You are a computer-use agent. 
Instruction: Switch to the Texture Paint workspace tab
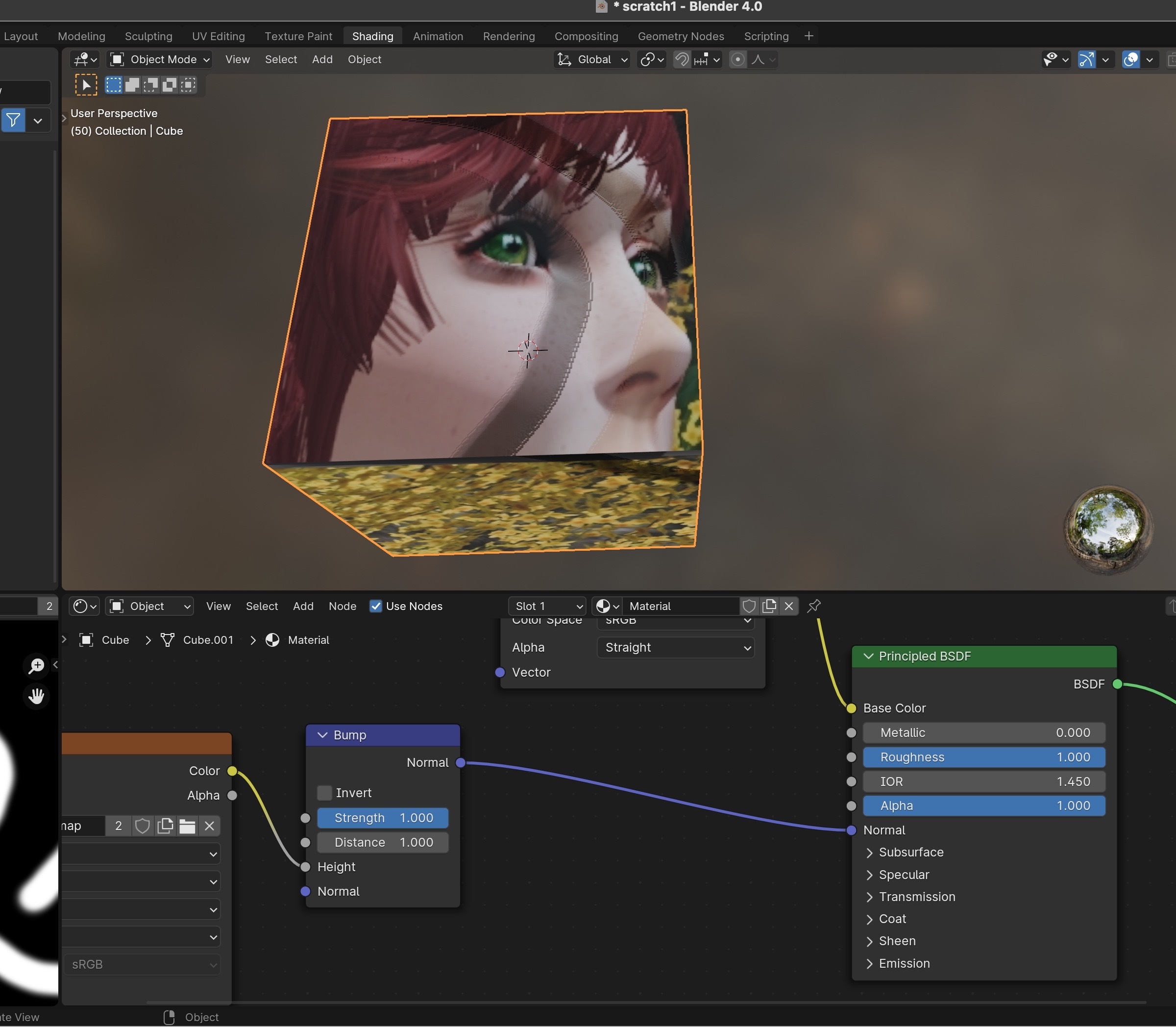click(298, 36)
